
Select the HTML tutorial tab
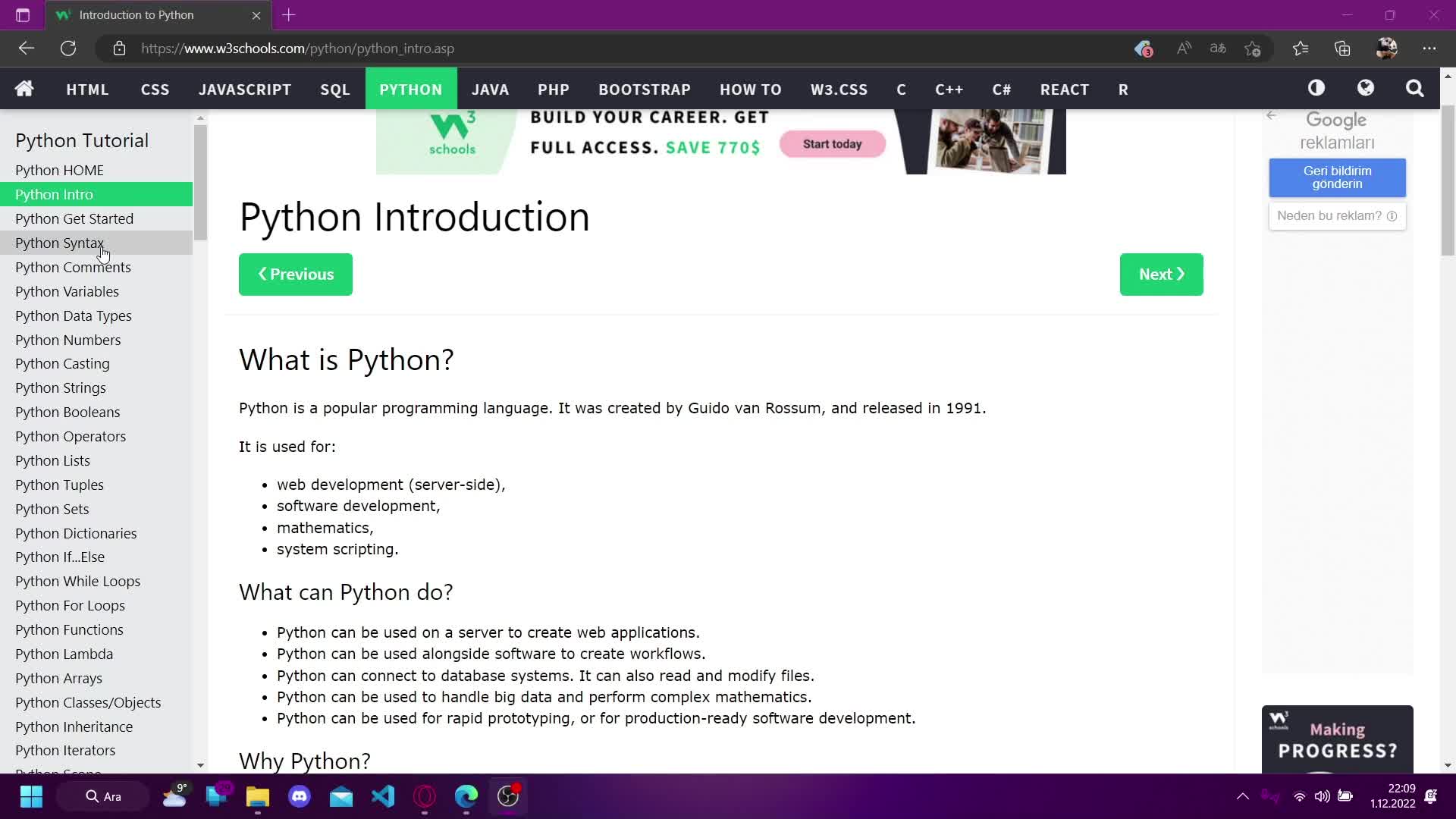pos(87,89)
